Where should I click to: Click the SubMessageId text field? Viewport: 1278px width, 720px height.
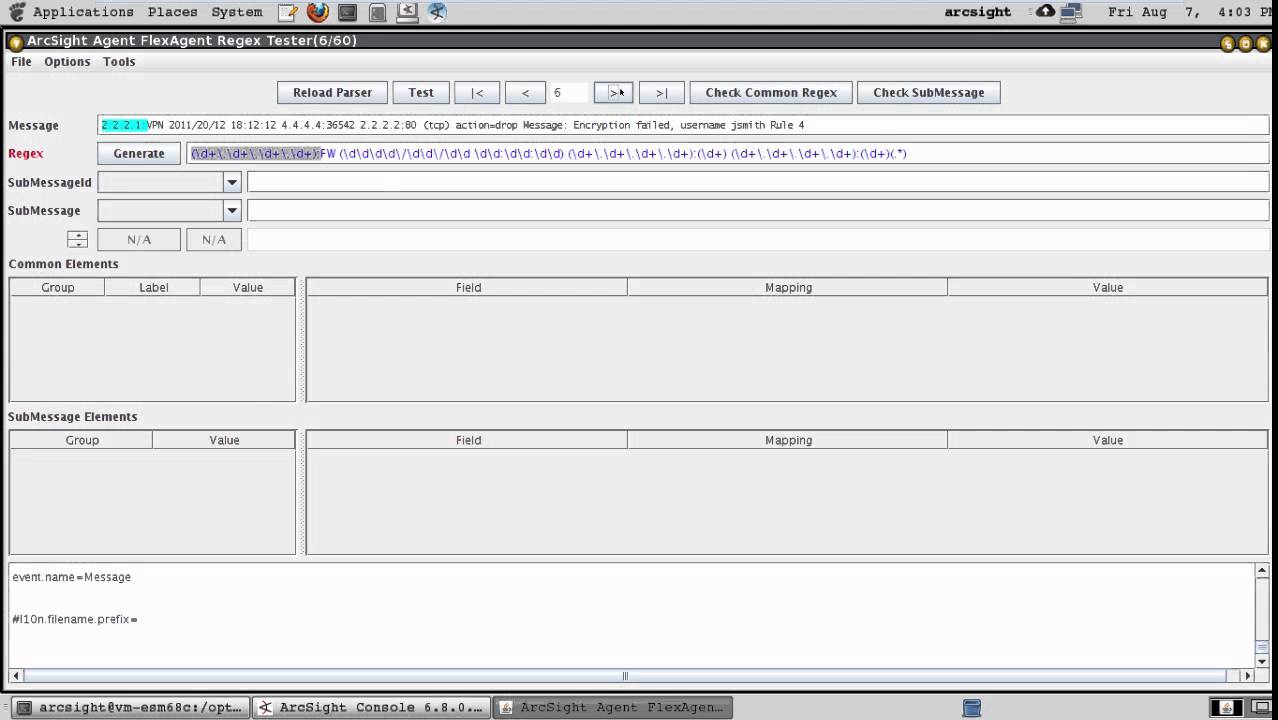tap(758, 182)
